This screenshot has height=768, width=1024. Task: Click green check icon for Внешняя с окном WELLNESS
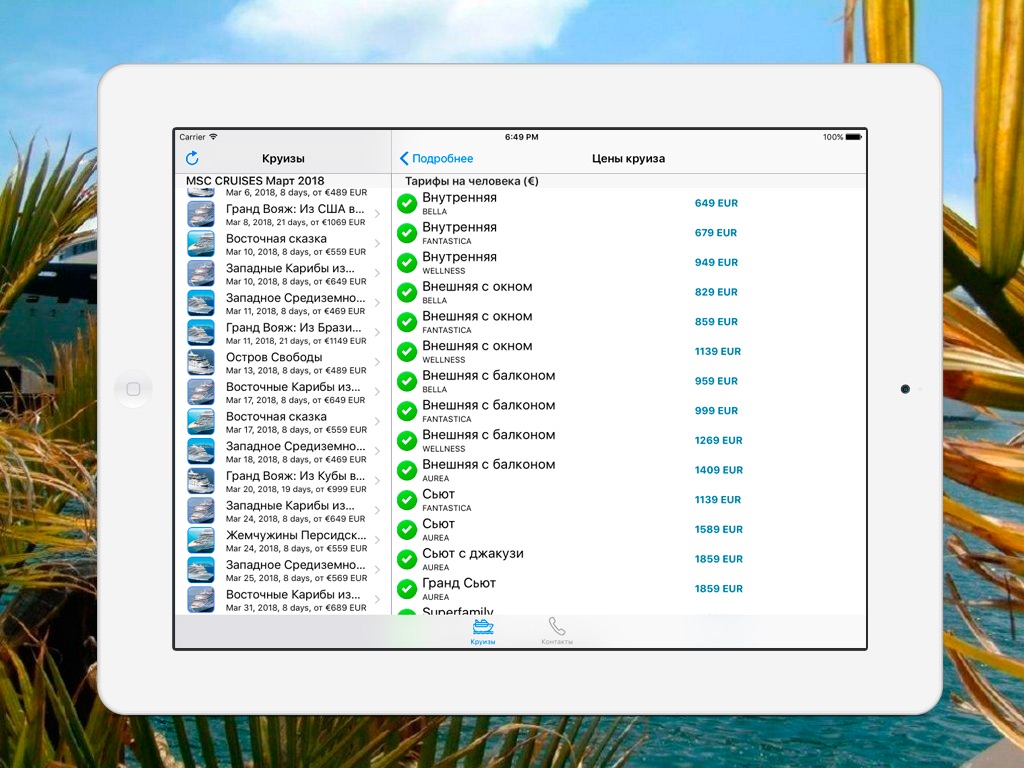click(x=407, y=352)
